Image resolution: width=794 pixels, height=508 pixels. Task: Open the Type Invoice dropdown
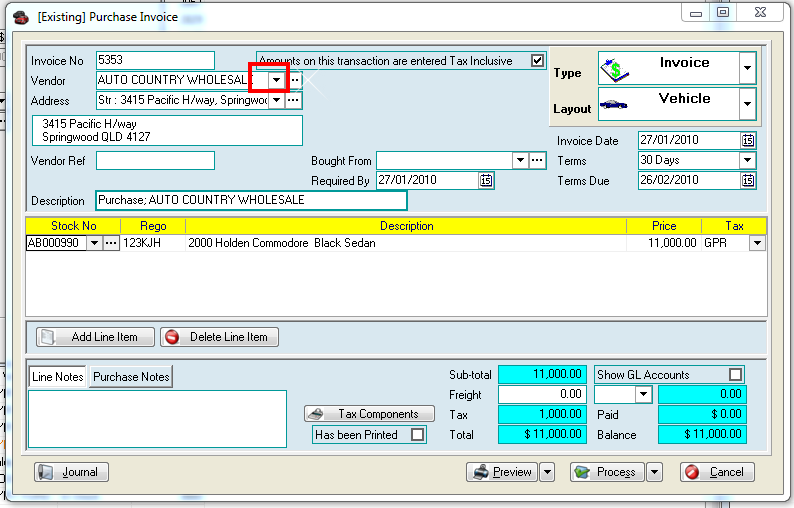click(x=747, y=68)
